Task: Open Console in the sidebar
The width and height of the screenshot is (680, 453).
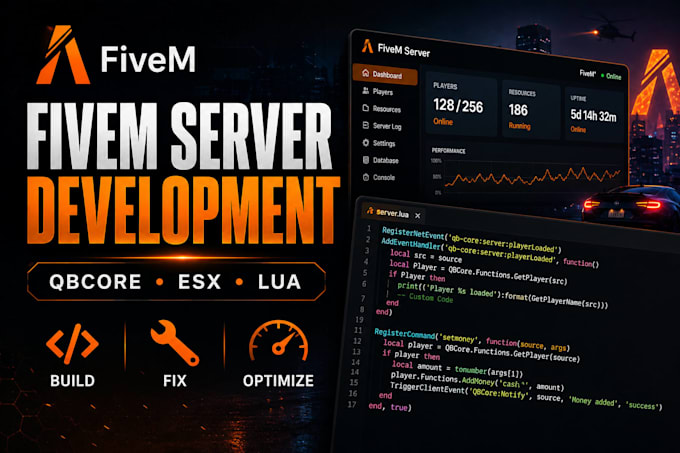Action: pos(379,177)
